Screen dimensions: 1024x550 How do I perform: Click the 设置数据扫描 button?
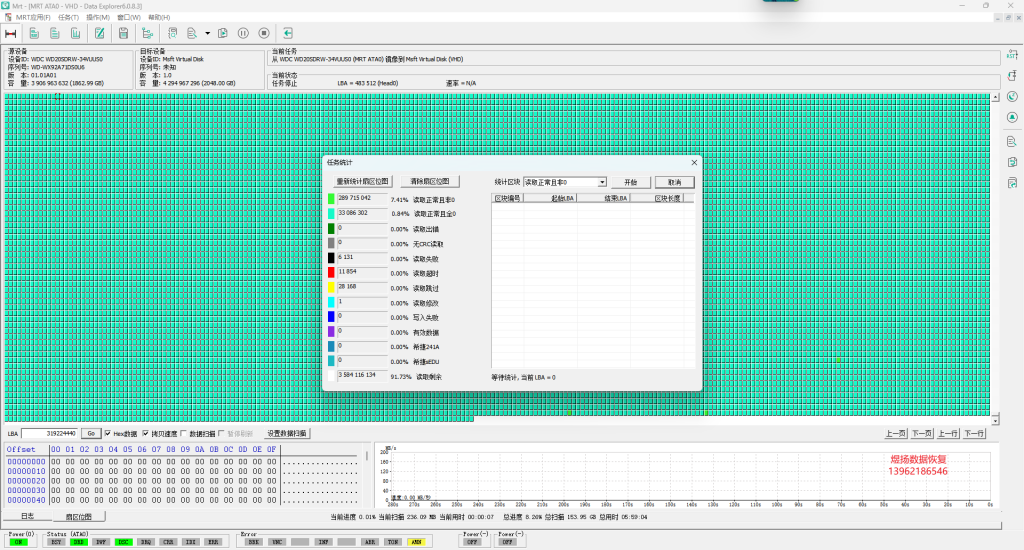coord(287,433)
